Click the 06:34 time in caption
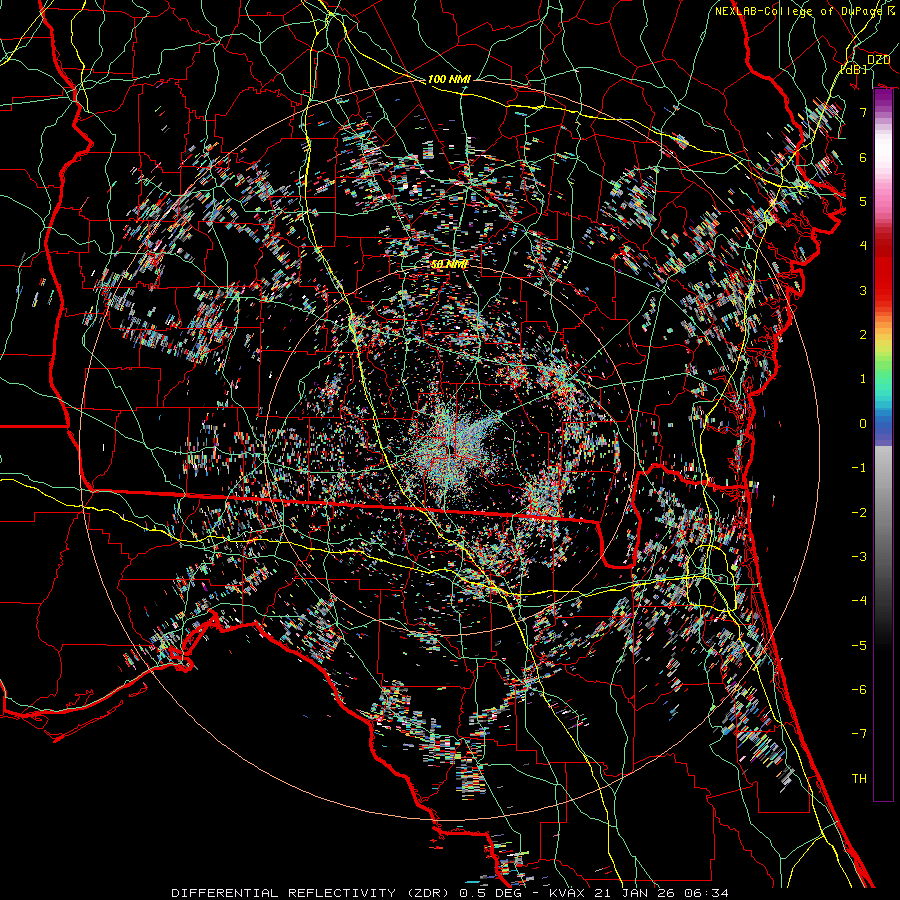Image resolution: width=900 pixels, height=900 pixels. tap(709, 893)
